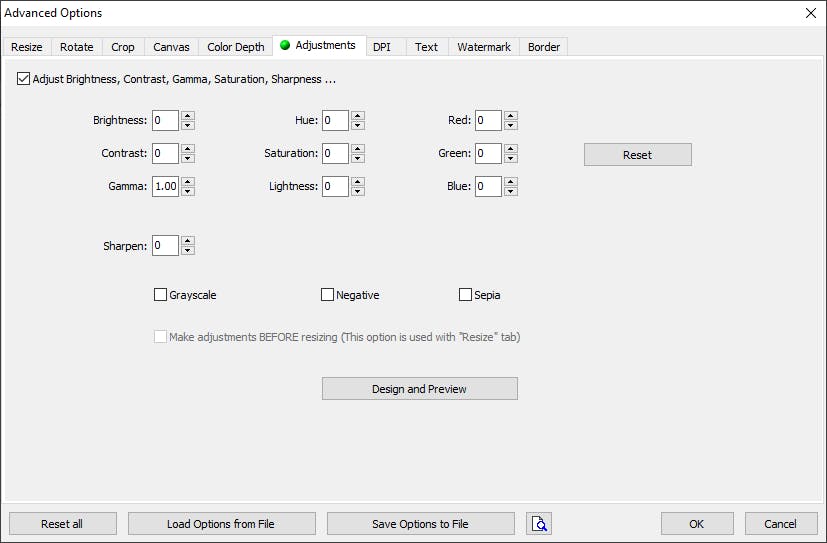Increase Gamma using the up spinner
The image size is (827, 543).
(188, 182)
